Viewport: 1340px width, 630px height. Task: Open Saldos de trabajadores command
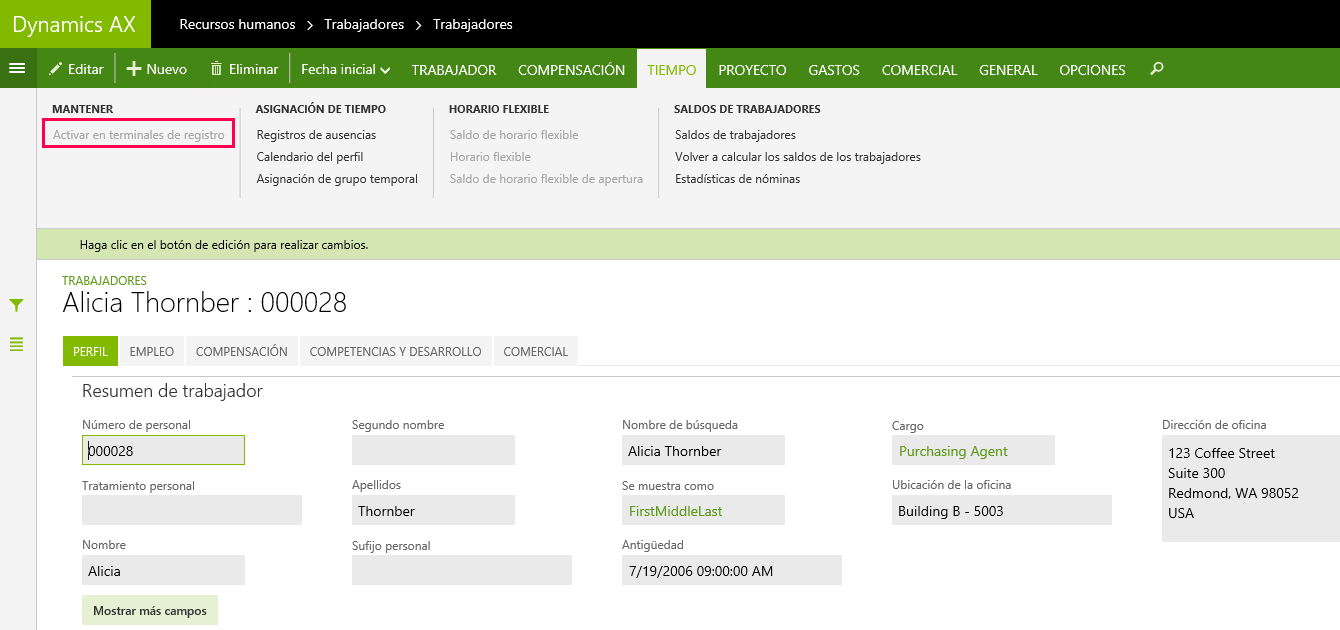click(x=735, y=135)
